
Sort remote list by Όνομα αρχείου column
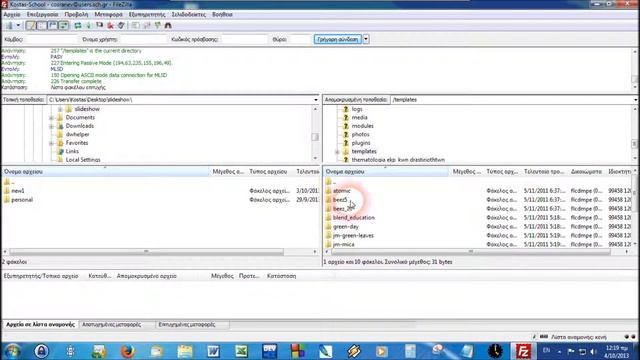386,172
